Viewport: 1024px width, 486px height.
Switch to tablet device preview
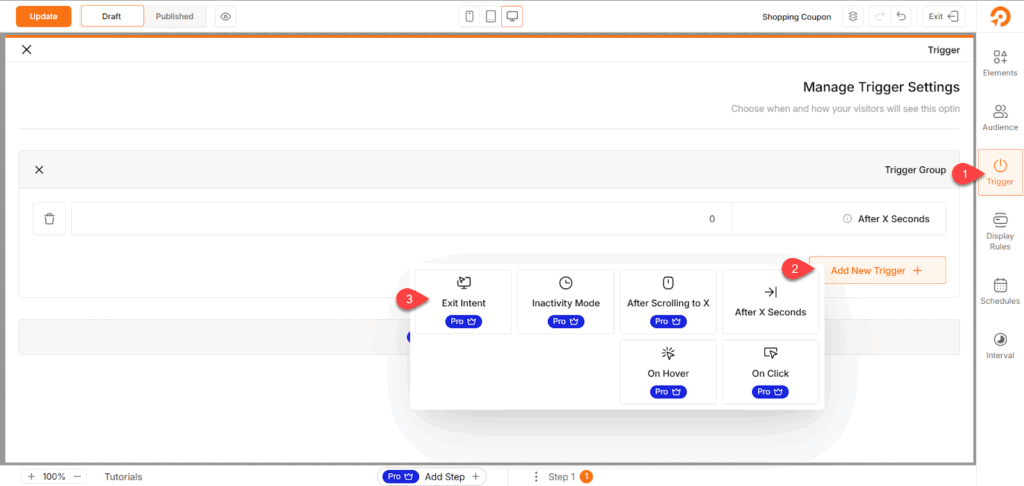click(490, 17)
